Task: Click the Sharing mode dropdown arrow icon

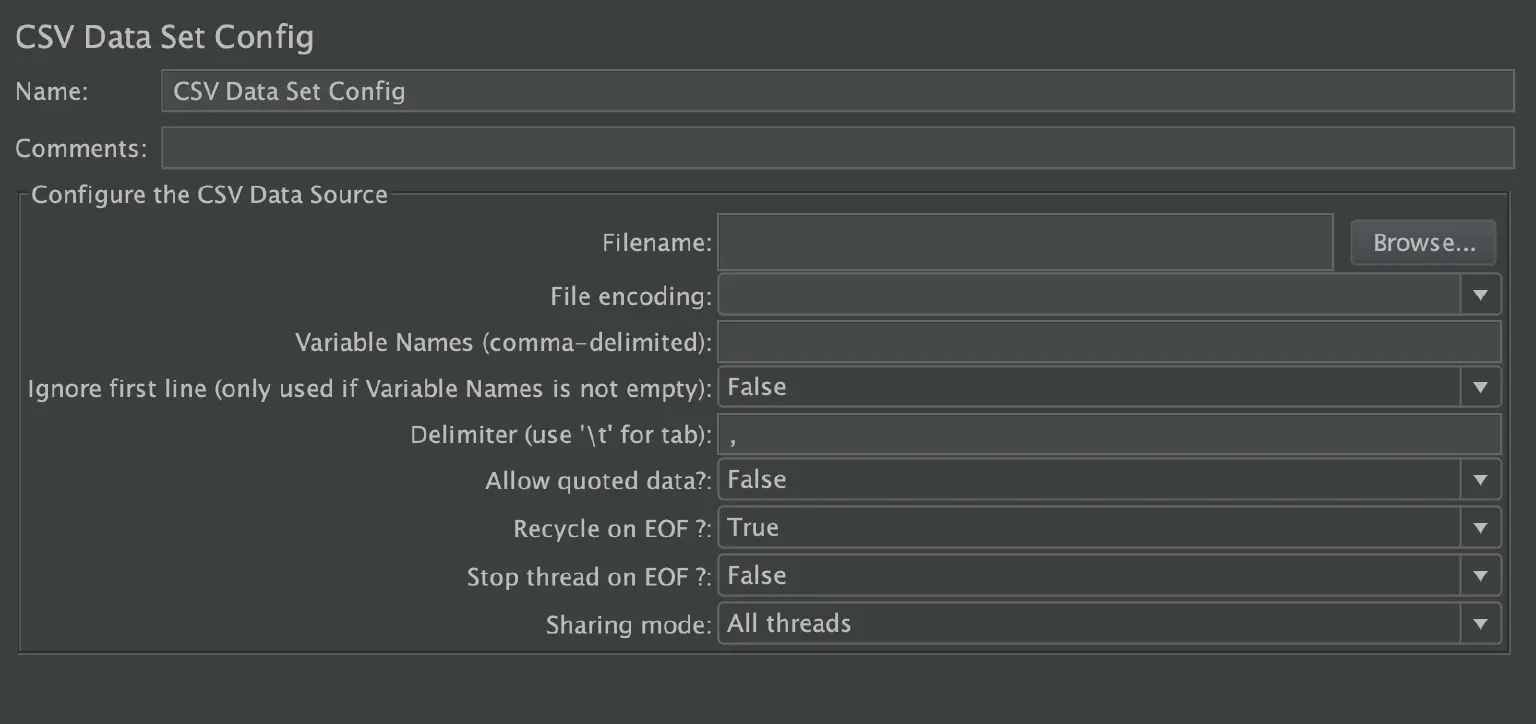Action: coord(1481,623)
